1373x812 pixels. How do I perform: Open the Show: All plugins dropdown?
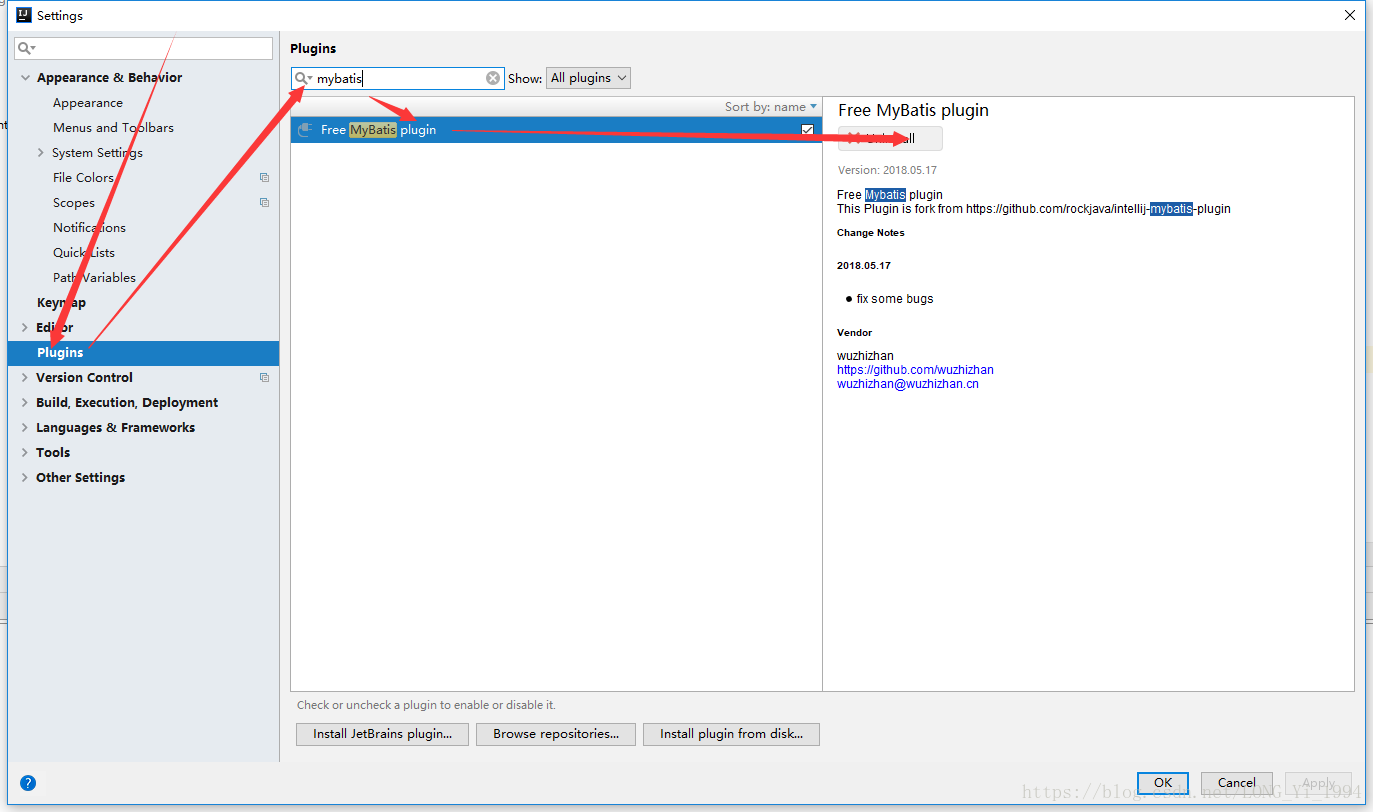point(588,77)
